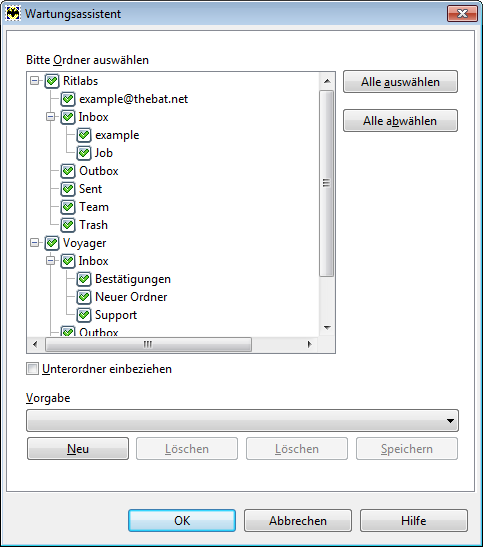Click scroll up arrow in folder list
The width and height of the screenshot is (483, 547).
(327, 81)
